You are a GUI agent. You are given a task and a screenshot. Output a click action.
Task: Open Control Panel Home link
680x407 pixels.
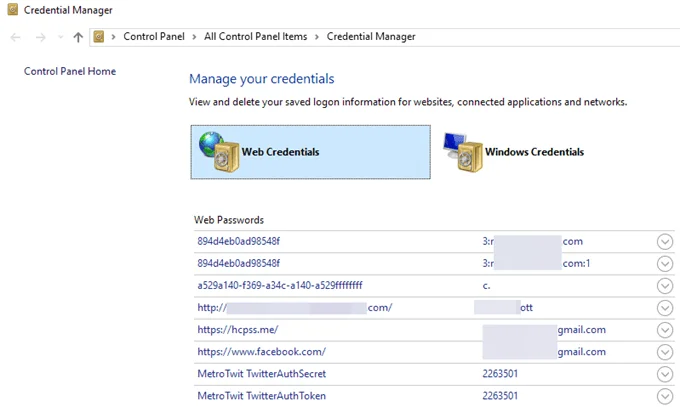click(70, 71)
